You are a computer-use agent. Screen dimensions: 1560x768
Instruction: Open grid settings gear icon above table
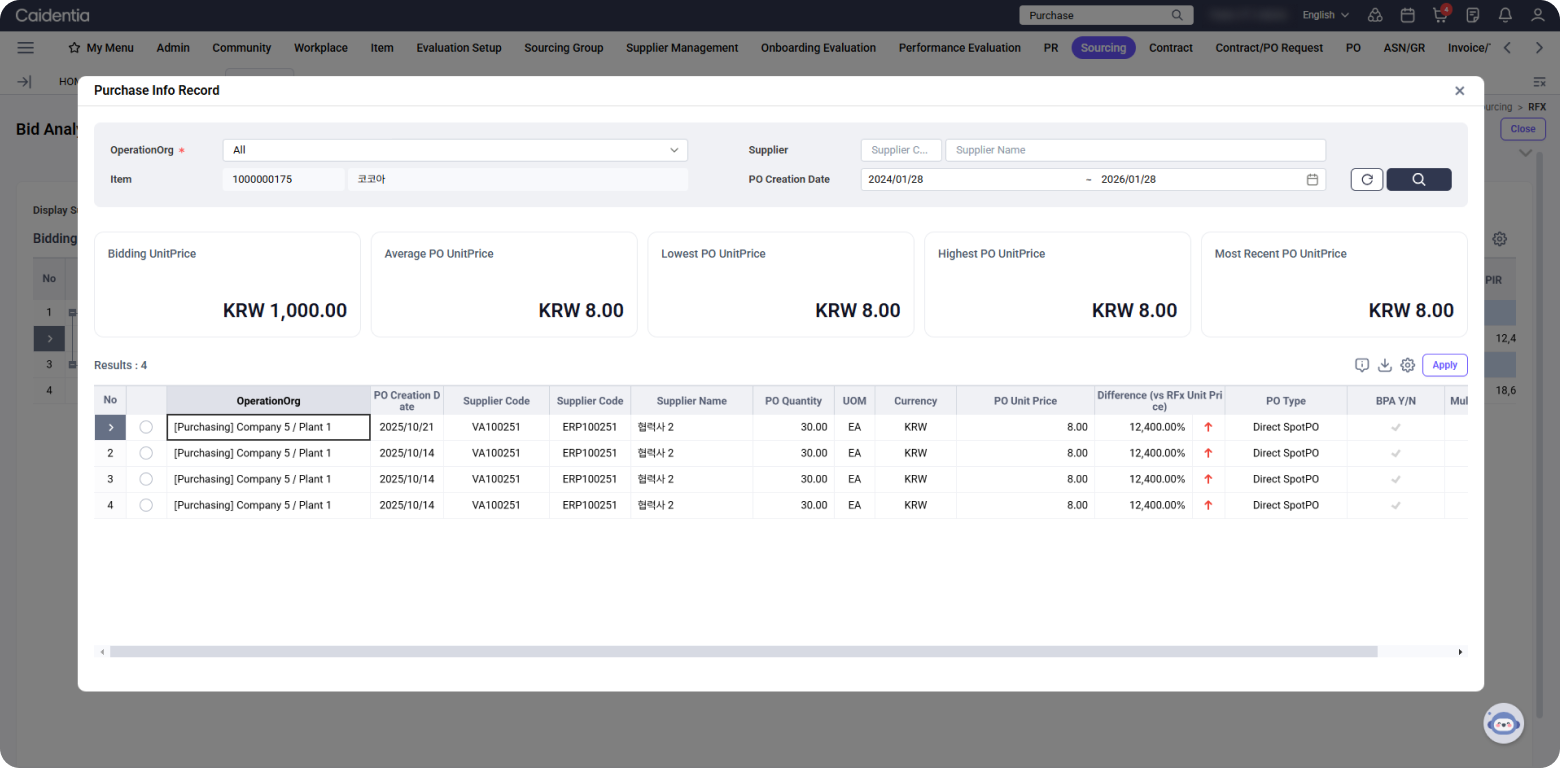pos(1407,365)
